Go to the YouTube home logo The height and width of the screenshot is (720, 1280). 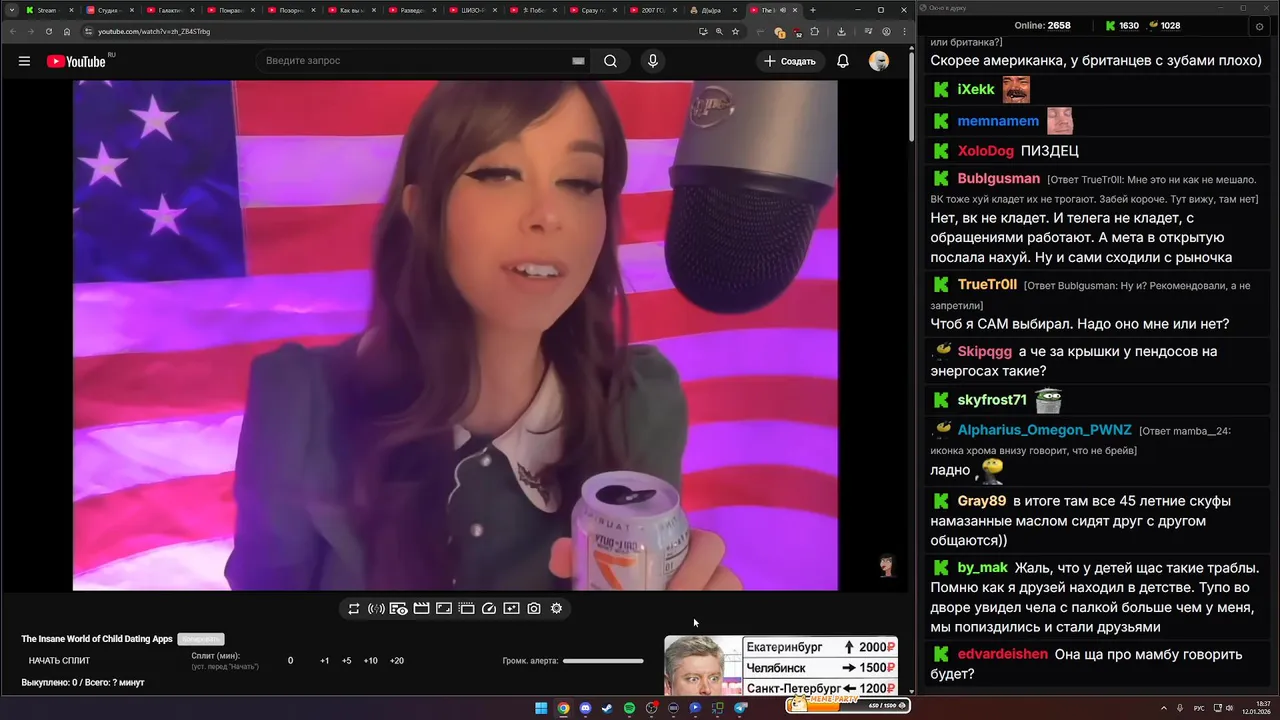point(76,61)
